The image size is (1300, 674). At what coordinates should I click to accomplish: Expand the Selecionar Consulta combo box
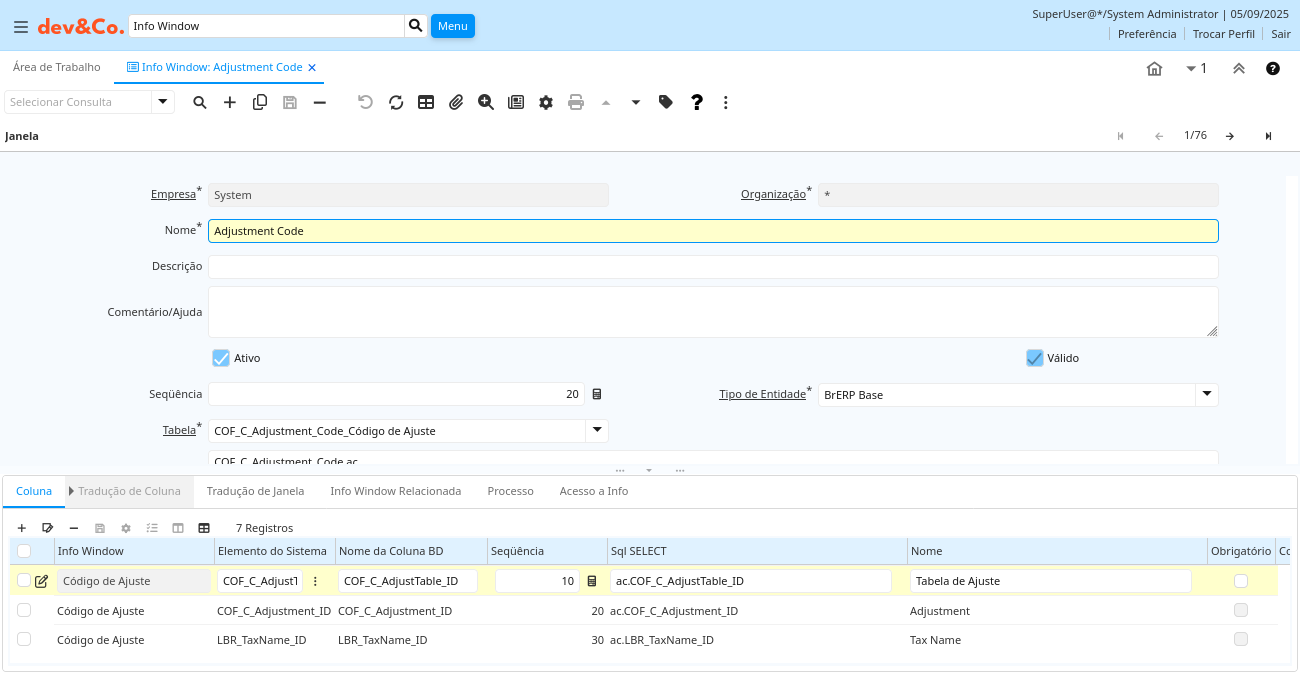162,102
